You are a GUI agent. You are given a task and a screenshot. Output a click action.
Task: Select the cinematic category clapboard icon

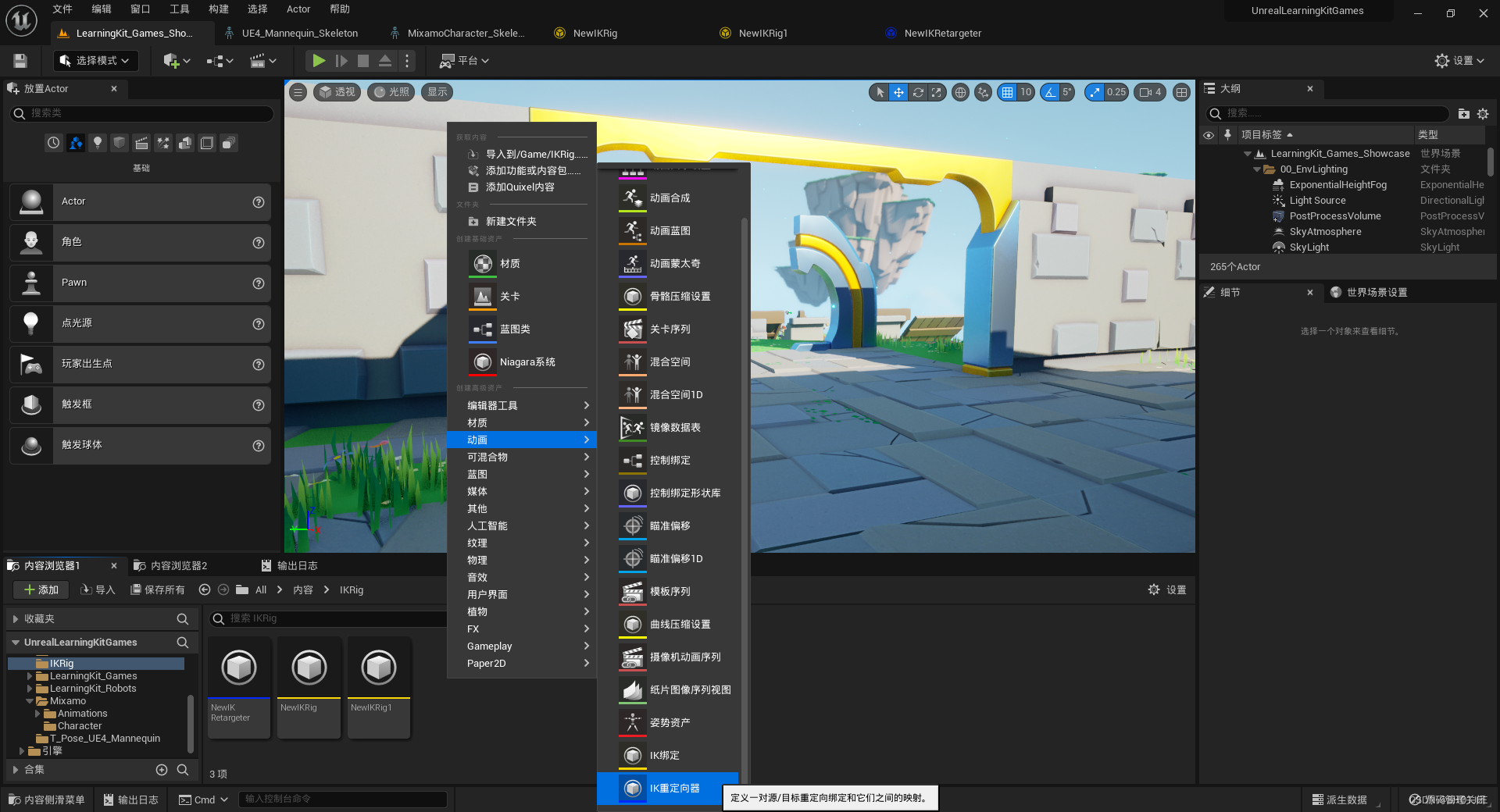pyautogui.click(x=141, y=143)
